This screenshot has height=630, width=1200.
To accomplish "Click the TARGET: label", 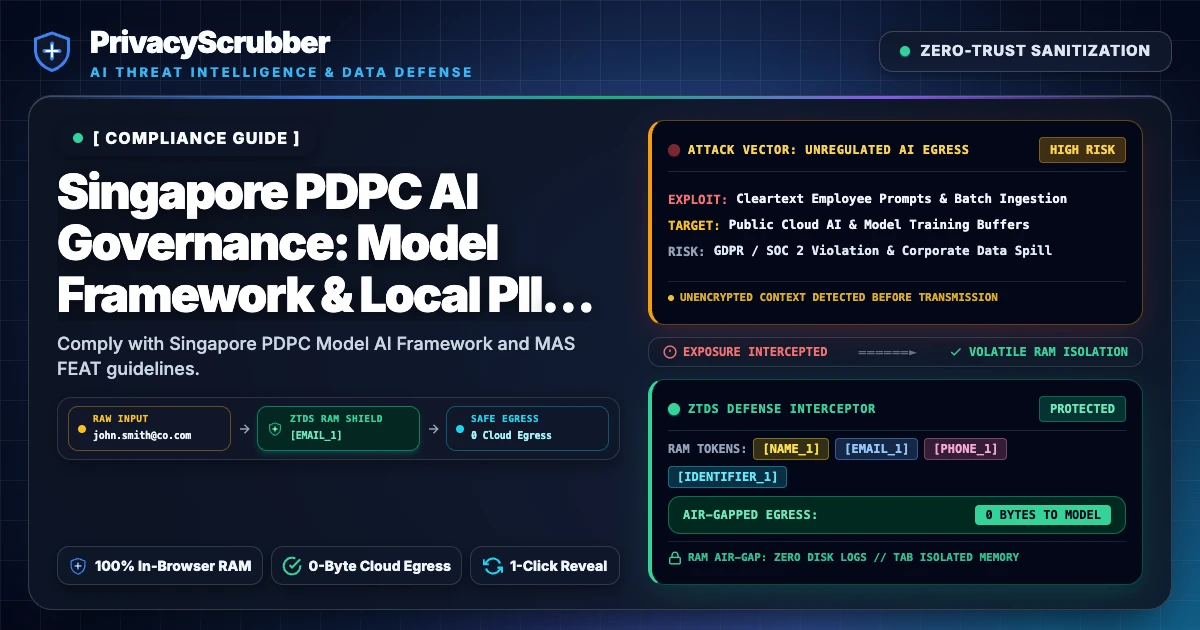I will point(694,225).
